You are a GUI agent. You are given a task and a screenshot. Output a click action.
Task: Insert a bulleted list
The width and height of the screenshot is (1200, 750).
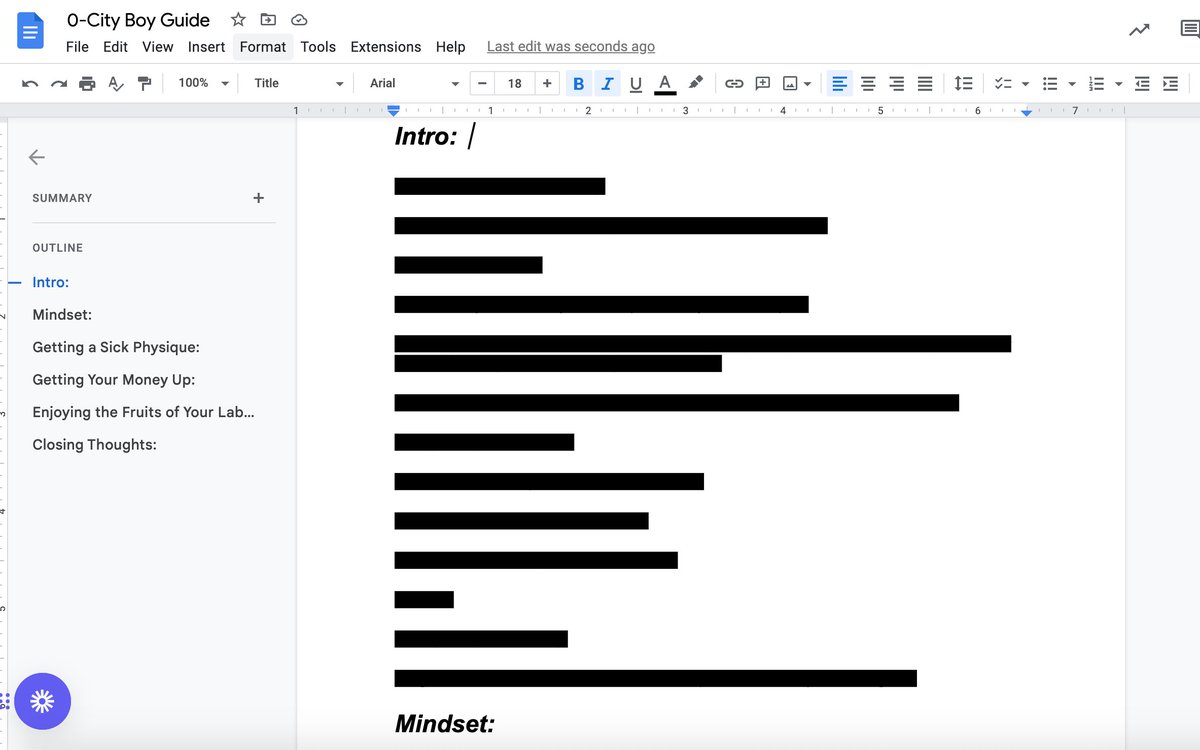coord(1050,83)
